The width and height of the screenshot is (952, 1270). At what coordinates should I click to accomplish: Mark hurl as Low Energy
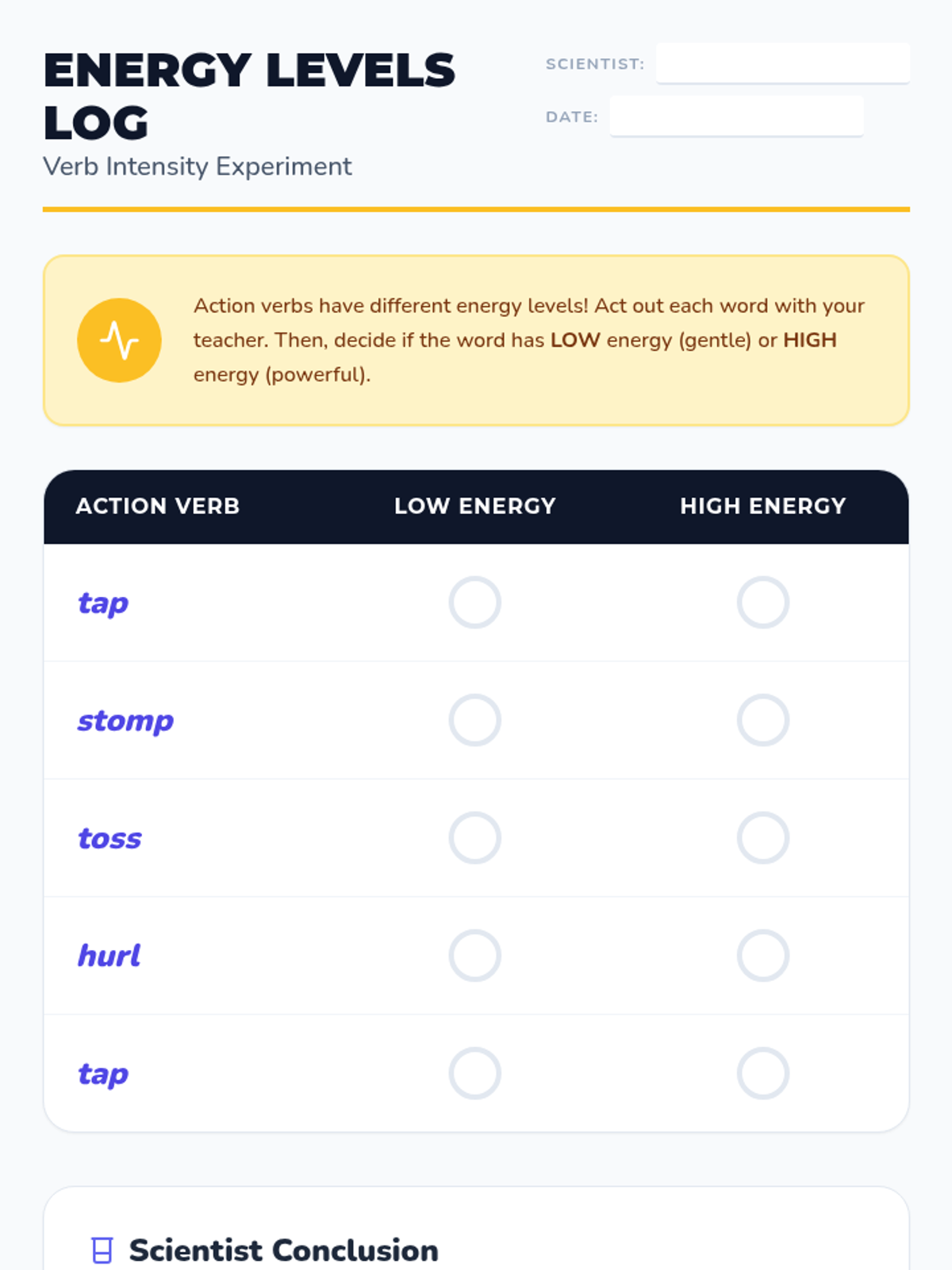pyautogui.click(x=474, y=955)
